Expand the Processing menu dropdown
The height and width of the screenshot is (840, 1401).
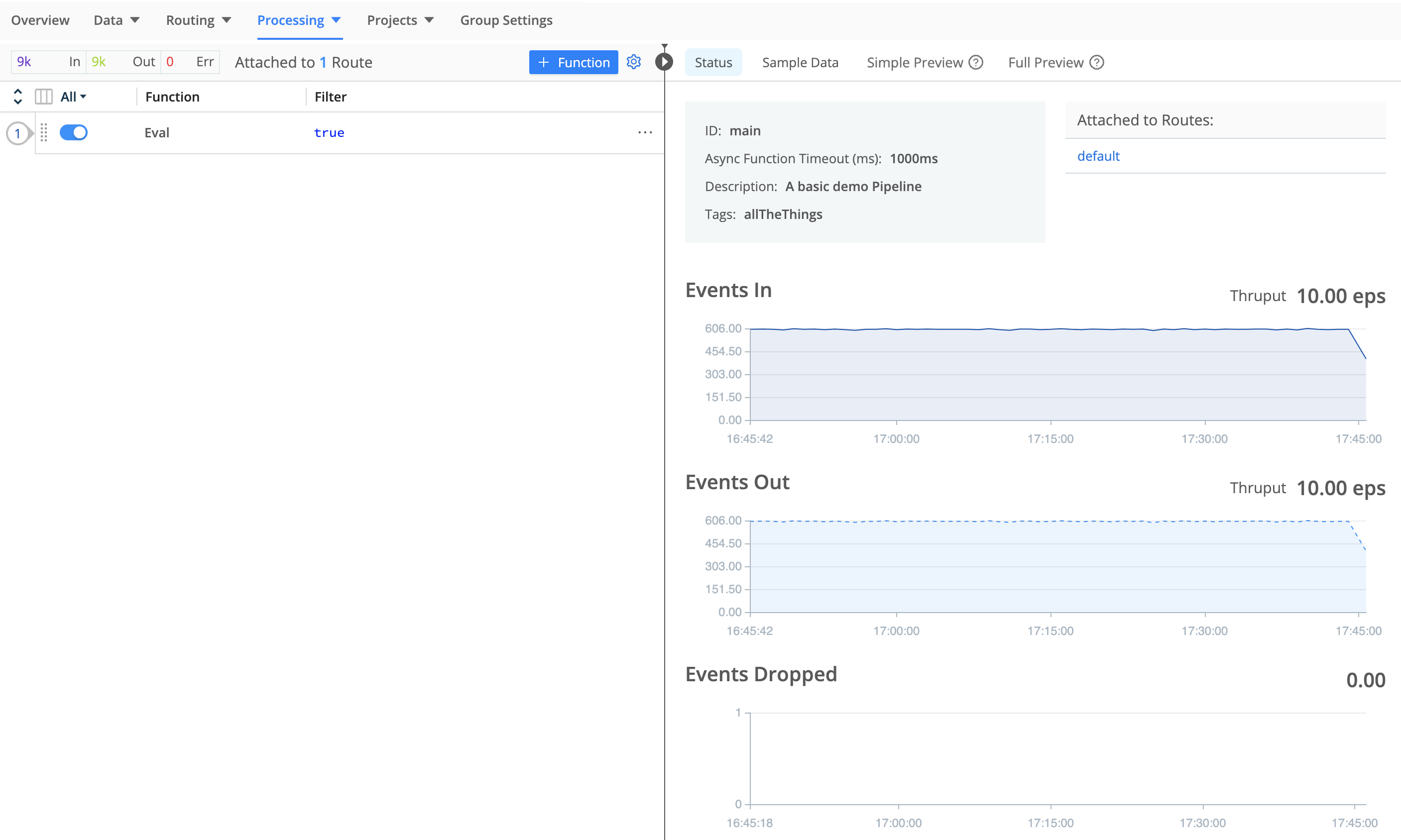pos(299,20)
